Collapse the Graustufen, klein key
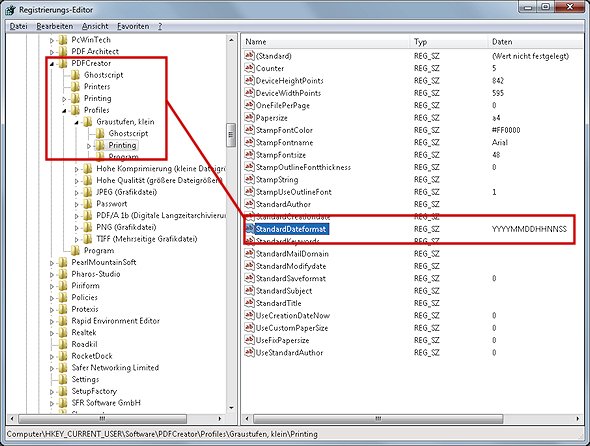This screenshot has height=446, width=590. pyautogui.click(x=77, y=122)
